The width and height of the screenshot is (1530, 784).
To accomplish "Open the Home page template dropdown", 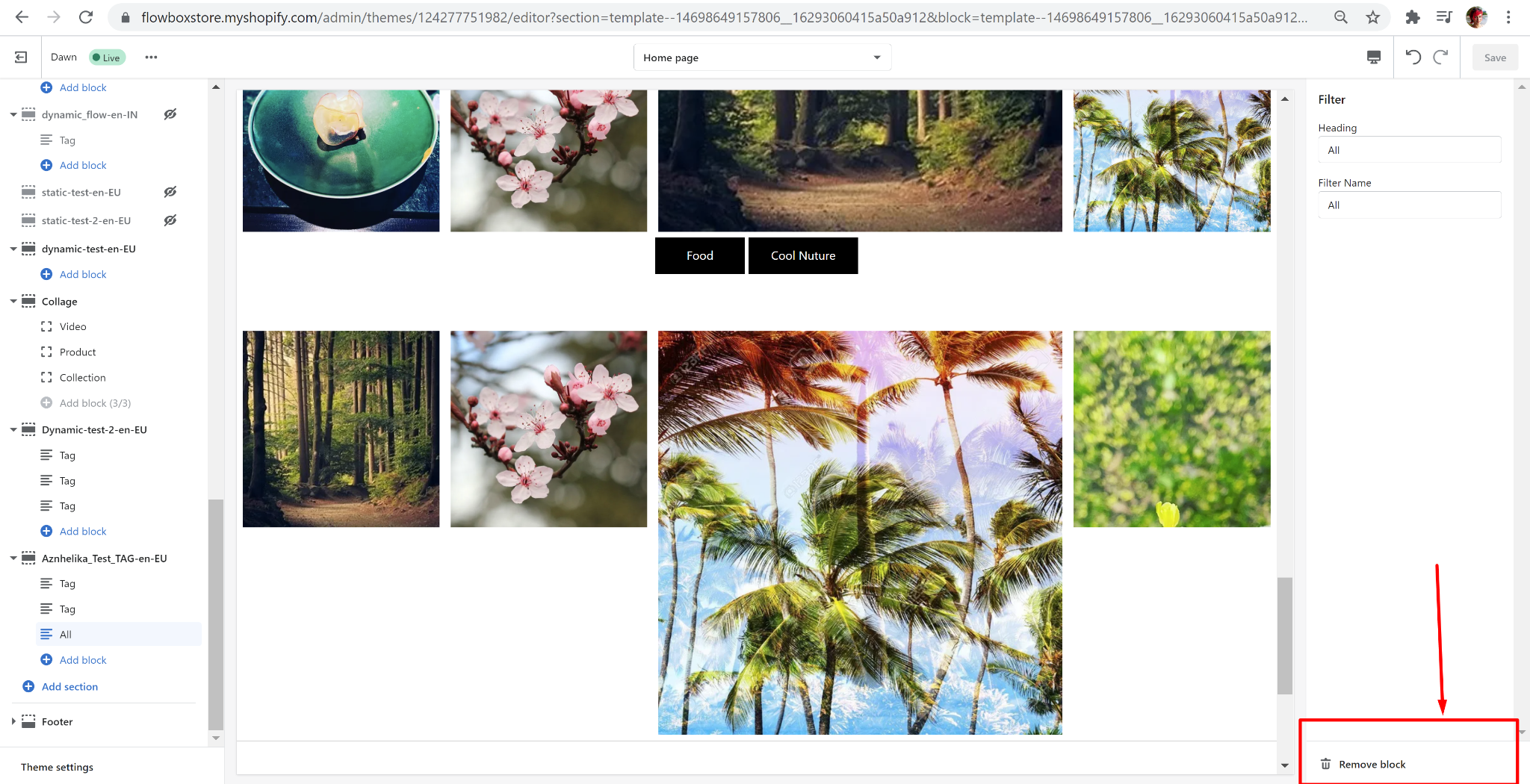I will (762, 57).
